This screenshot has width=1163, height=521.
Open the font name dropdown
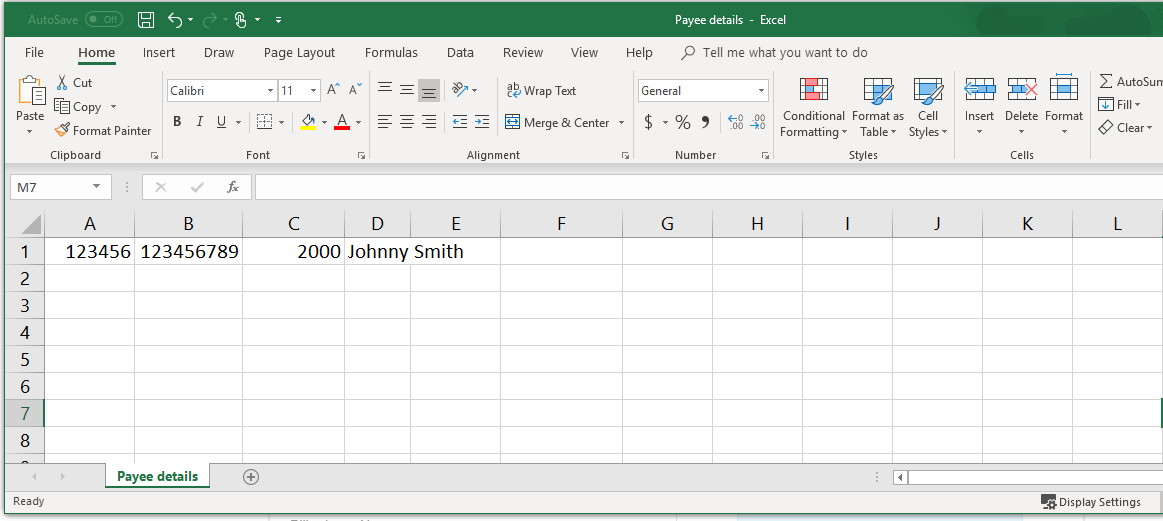270,91
